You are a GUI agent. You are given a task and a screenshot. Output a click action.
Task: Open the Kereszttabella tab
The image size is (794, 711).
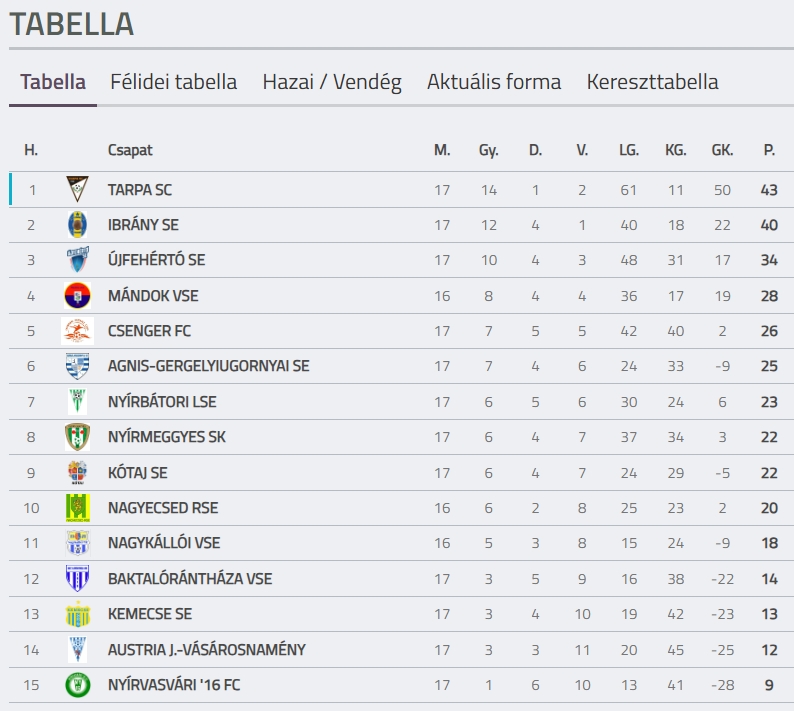[652, 82]
